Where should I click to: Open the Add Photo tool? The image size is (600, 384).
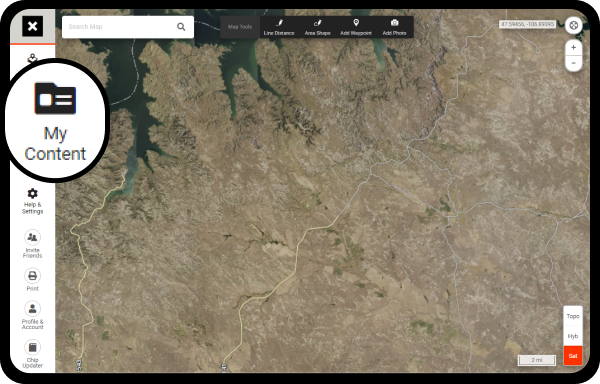(394, 27)
